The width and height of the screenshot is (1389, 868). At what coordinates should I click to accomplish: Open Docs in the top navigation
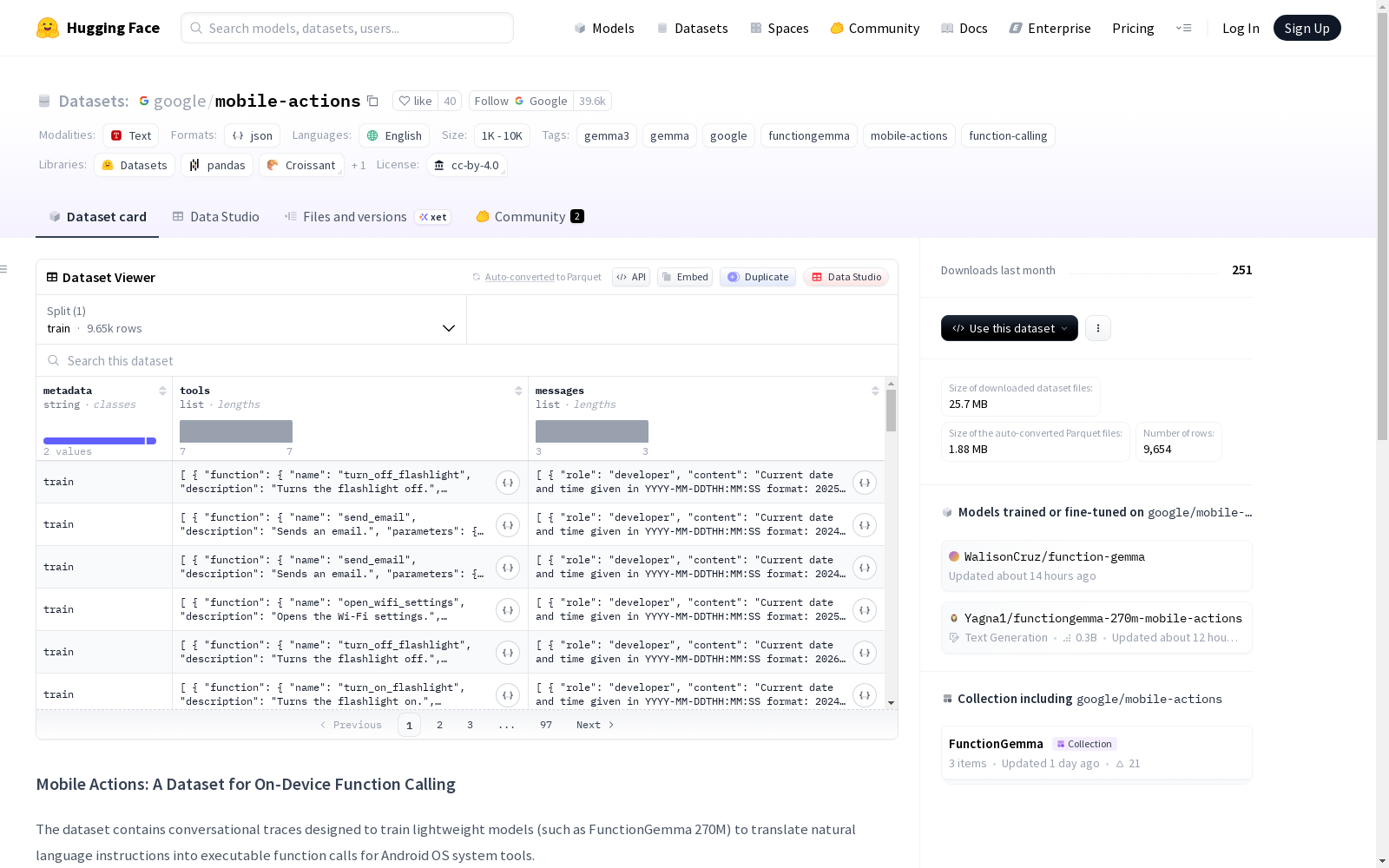tap(964, 28)
